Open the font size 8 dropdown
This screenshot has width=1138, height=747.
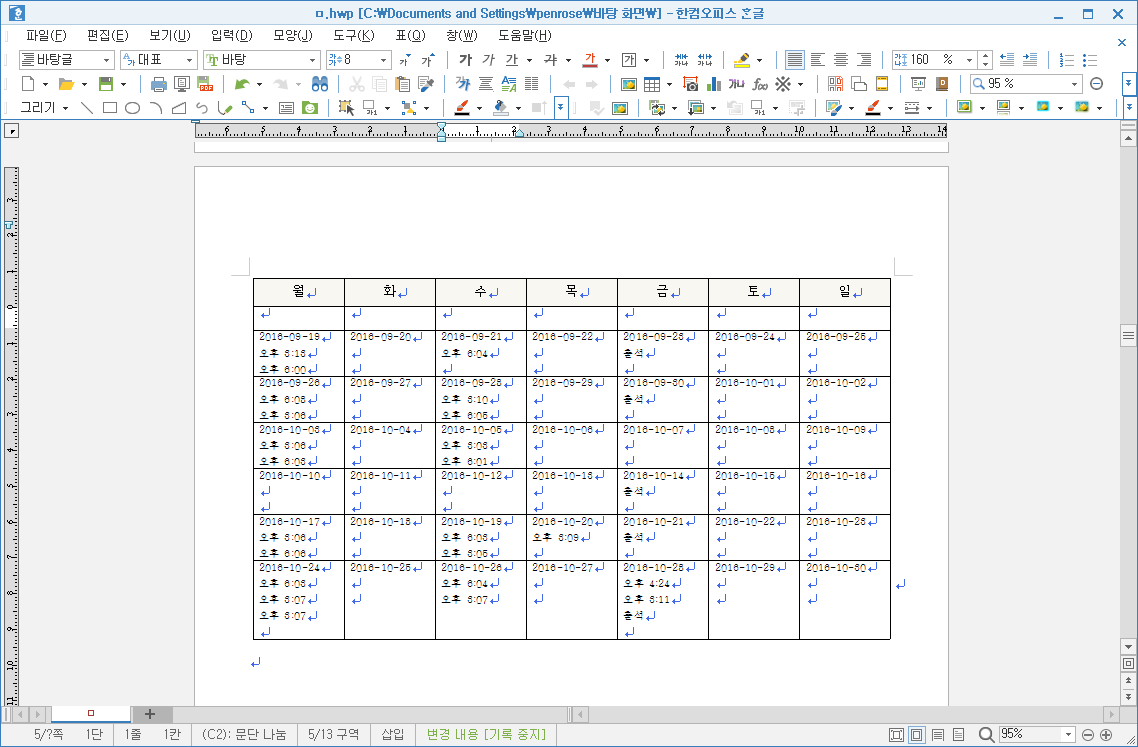click(x=383, y=60)
